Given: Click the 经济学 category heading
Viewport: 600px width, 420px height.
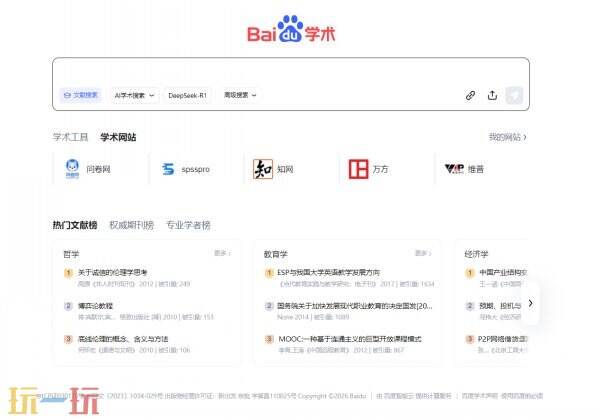Looking at the screenshot, I should click(x=476, y=254).
